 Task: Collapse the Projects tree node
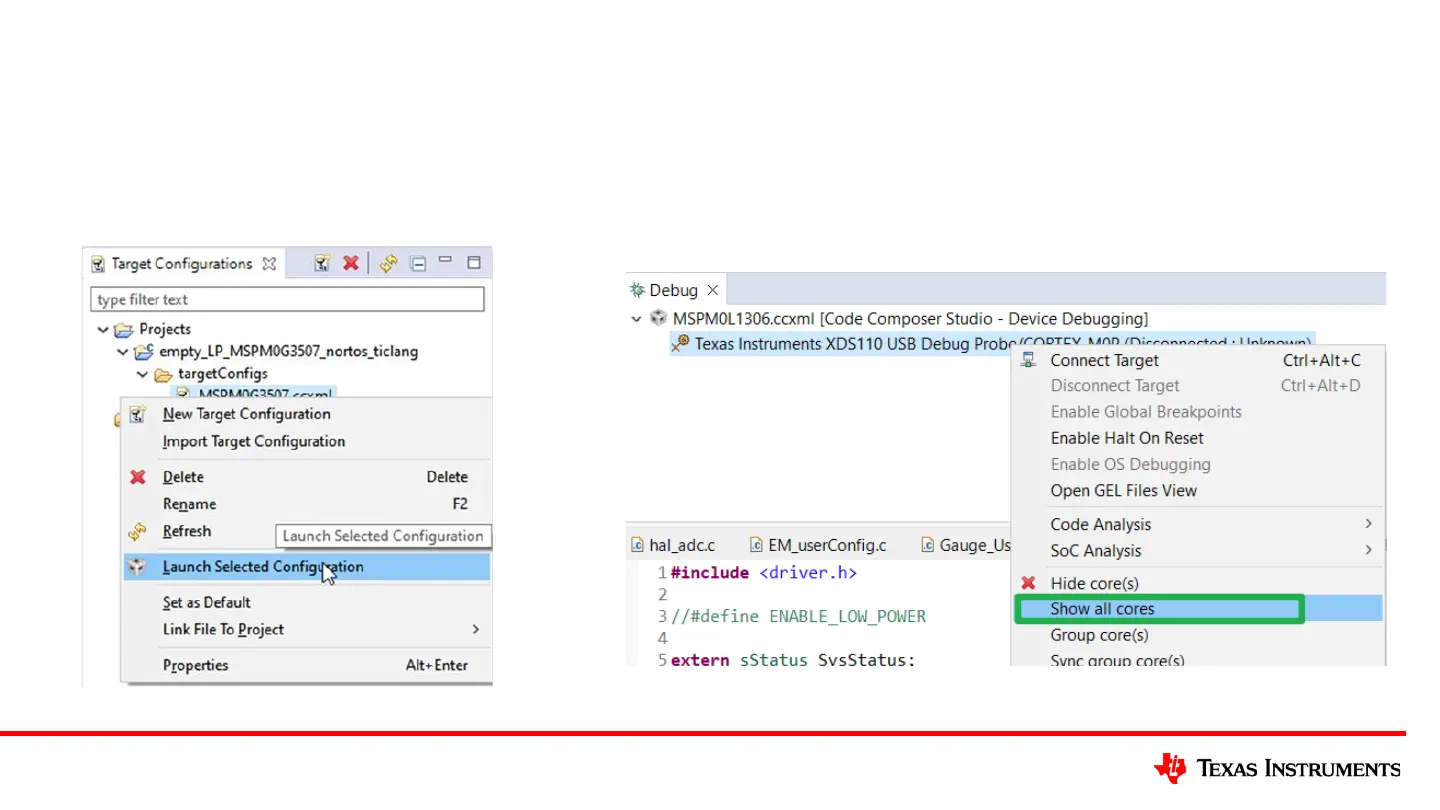tap(103, 329)
